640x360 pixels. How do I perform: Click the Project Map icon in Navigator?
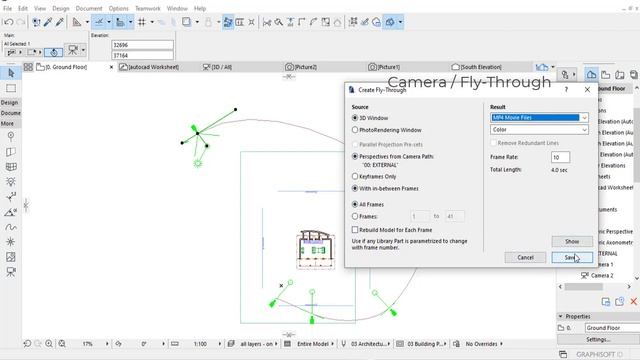pos(591,74)
